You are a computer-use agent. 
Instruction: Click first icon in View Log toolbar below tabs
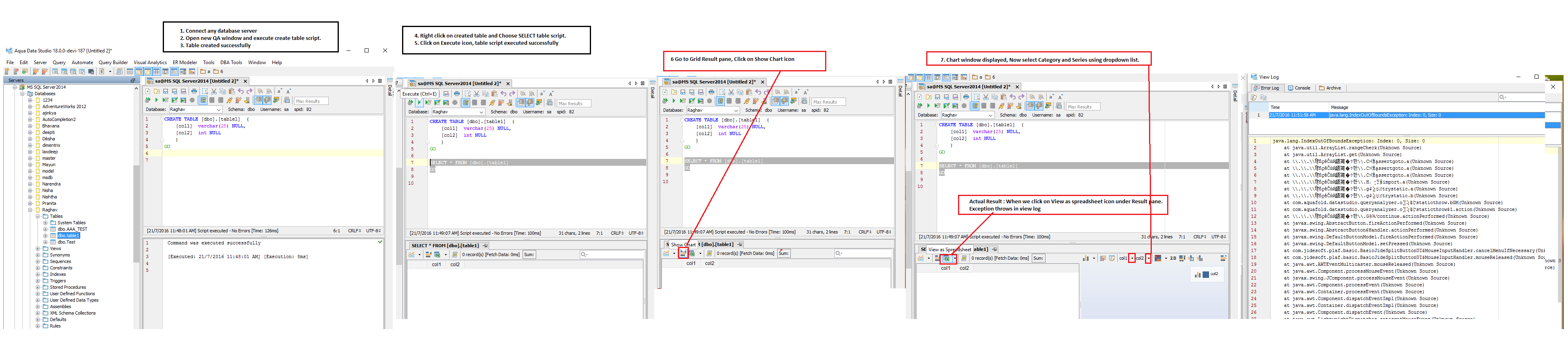pos(1254,98)
